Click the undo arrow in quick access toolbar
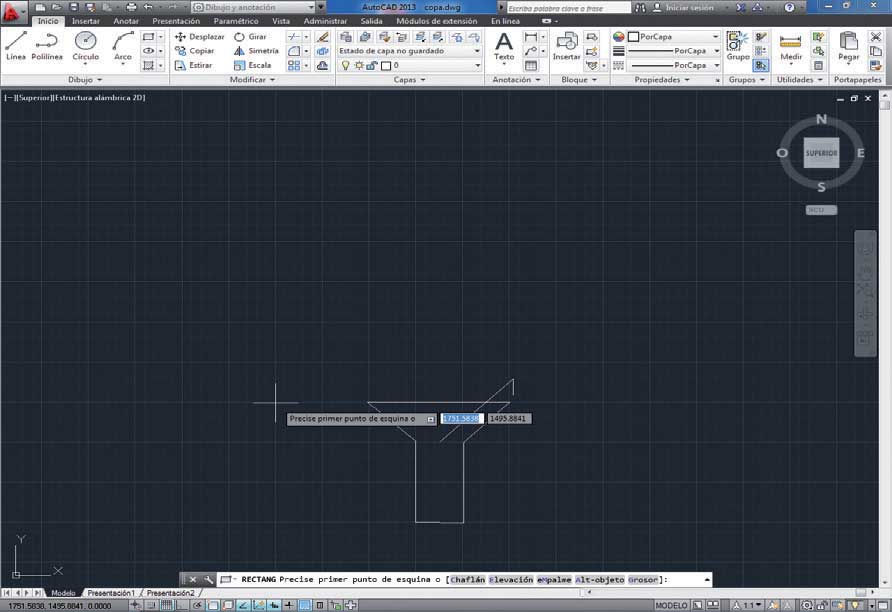This screenshot has height=612, width=892. [x=148, y=7]
